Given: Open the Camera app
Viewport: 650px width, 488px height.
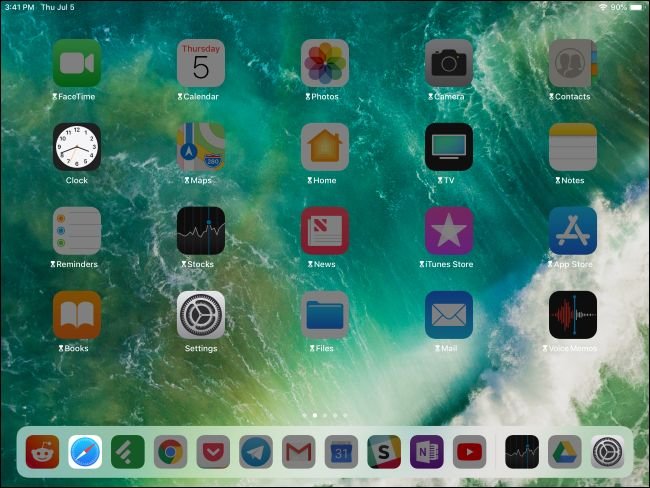Looking at the screenshot, I should pos(449,64).
